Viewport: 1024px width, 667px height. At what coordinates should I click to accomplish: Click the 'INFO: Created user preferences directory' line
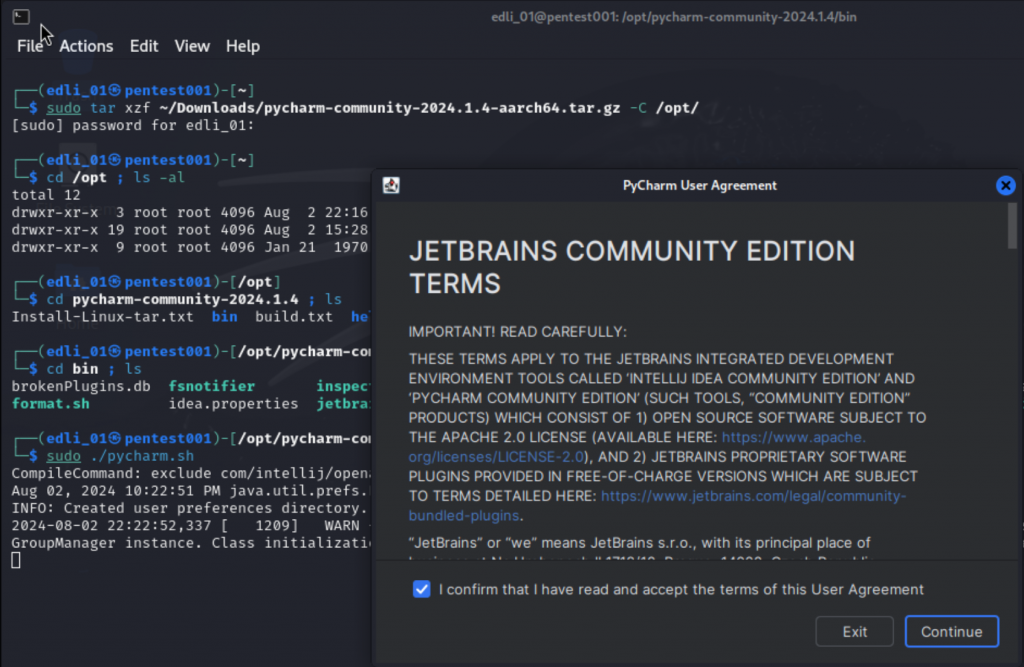pyautogui.click(x=189, y=508)
